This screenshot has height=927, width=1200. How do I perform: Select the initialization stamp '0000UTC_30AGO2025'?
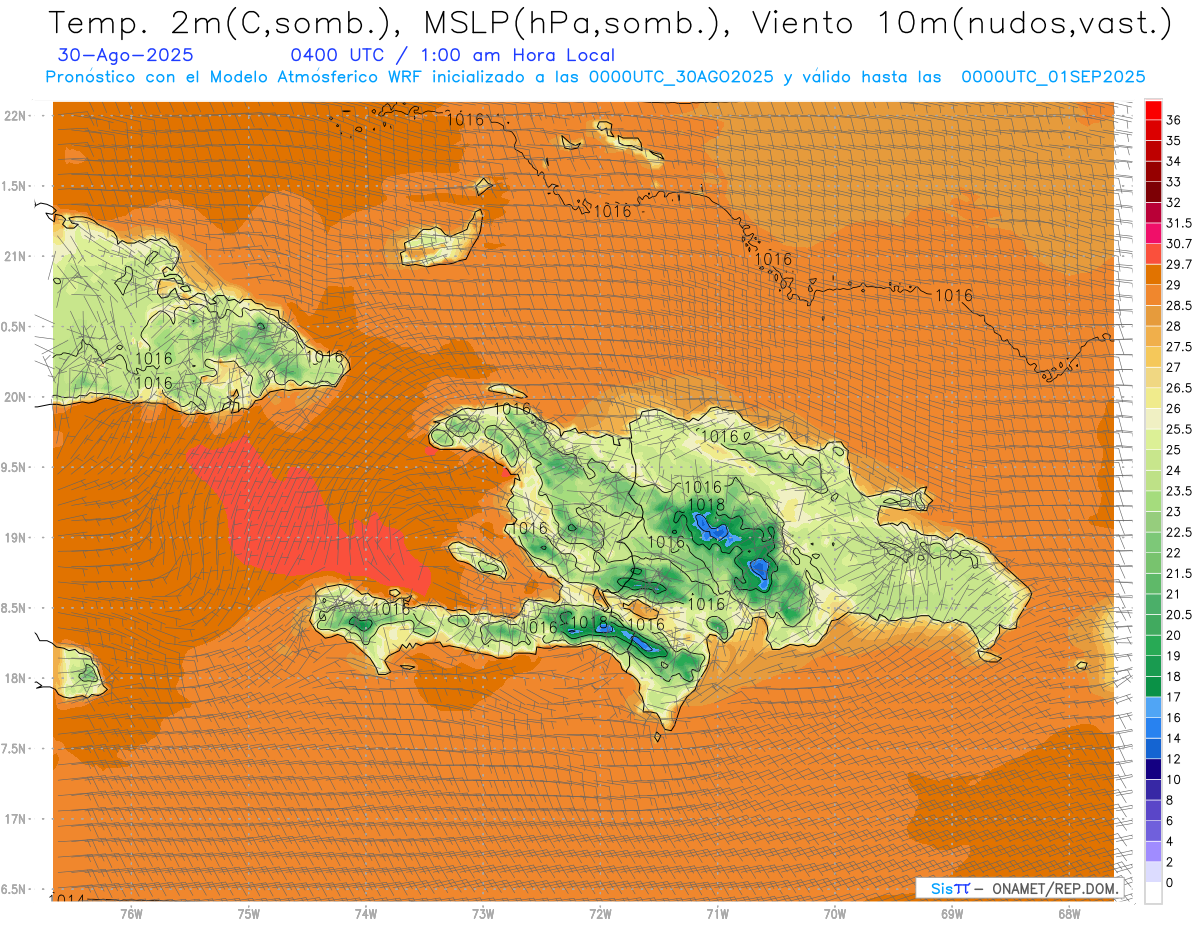pos(683,77)
